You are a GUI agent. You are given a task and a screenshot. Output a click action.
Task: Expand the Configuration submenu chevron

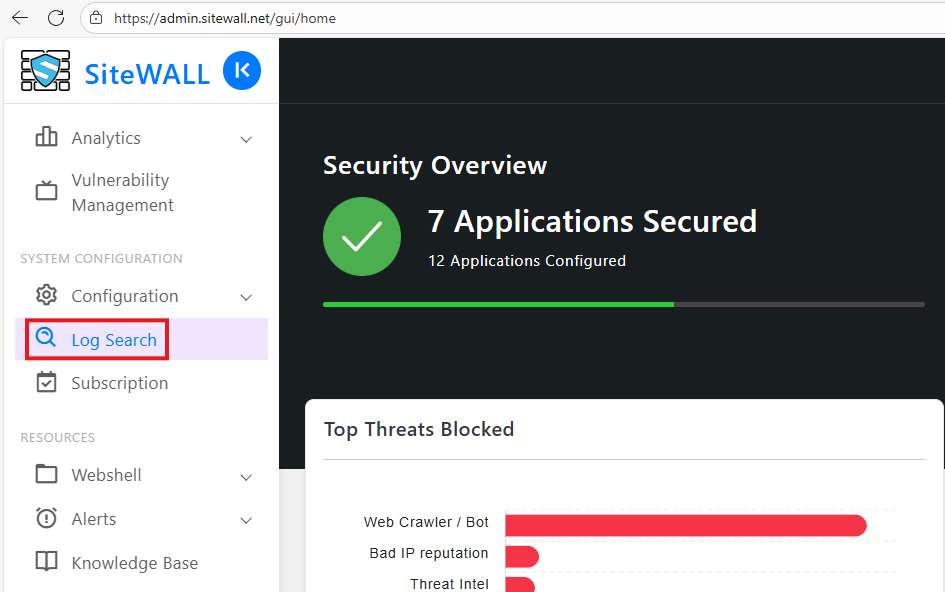[246, 297]
